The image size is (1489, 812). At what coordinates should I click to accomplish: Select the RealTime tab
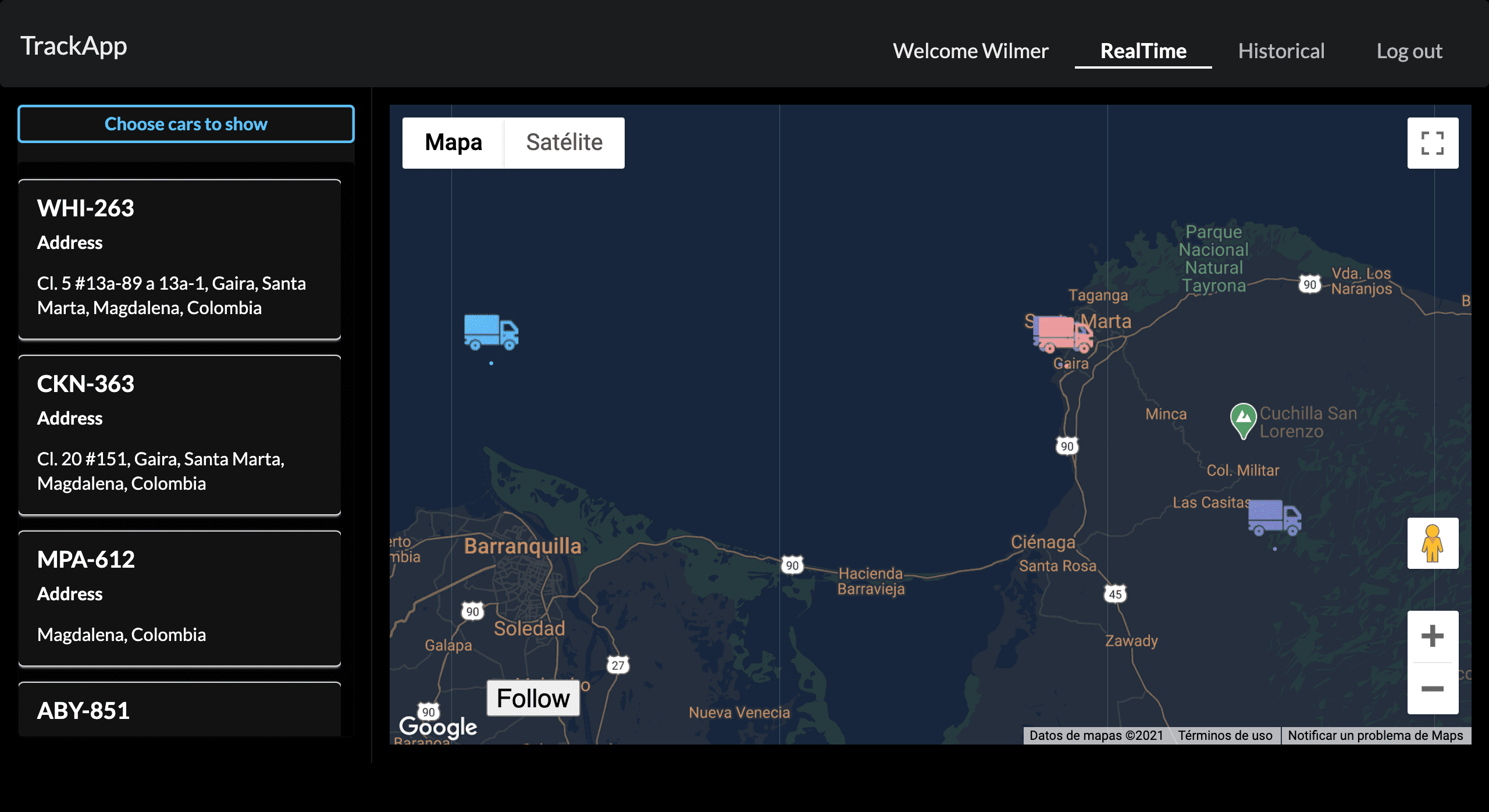(x=1143, y=51)
